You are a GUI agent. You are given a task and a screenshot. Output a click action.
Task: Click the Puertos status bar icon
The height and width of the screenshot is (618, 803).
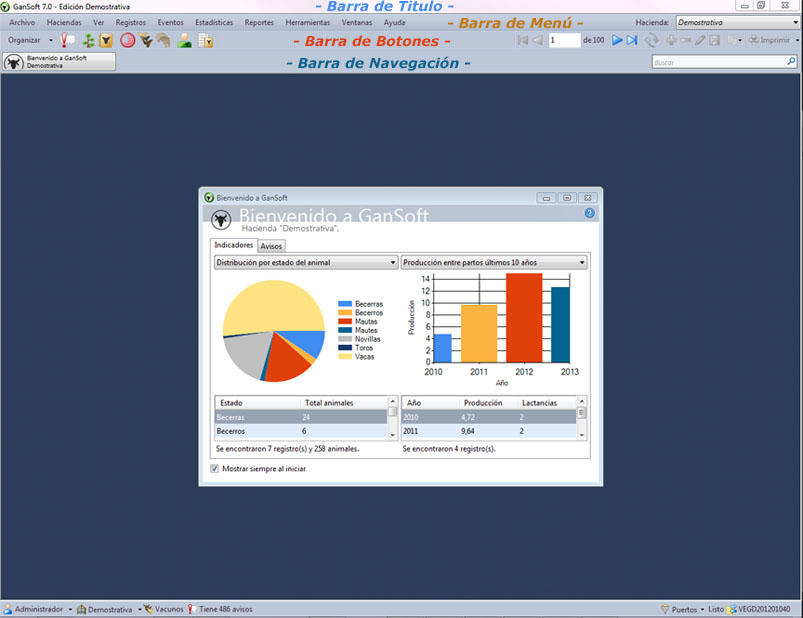coord(665,609)
